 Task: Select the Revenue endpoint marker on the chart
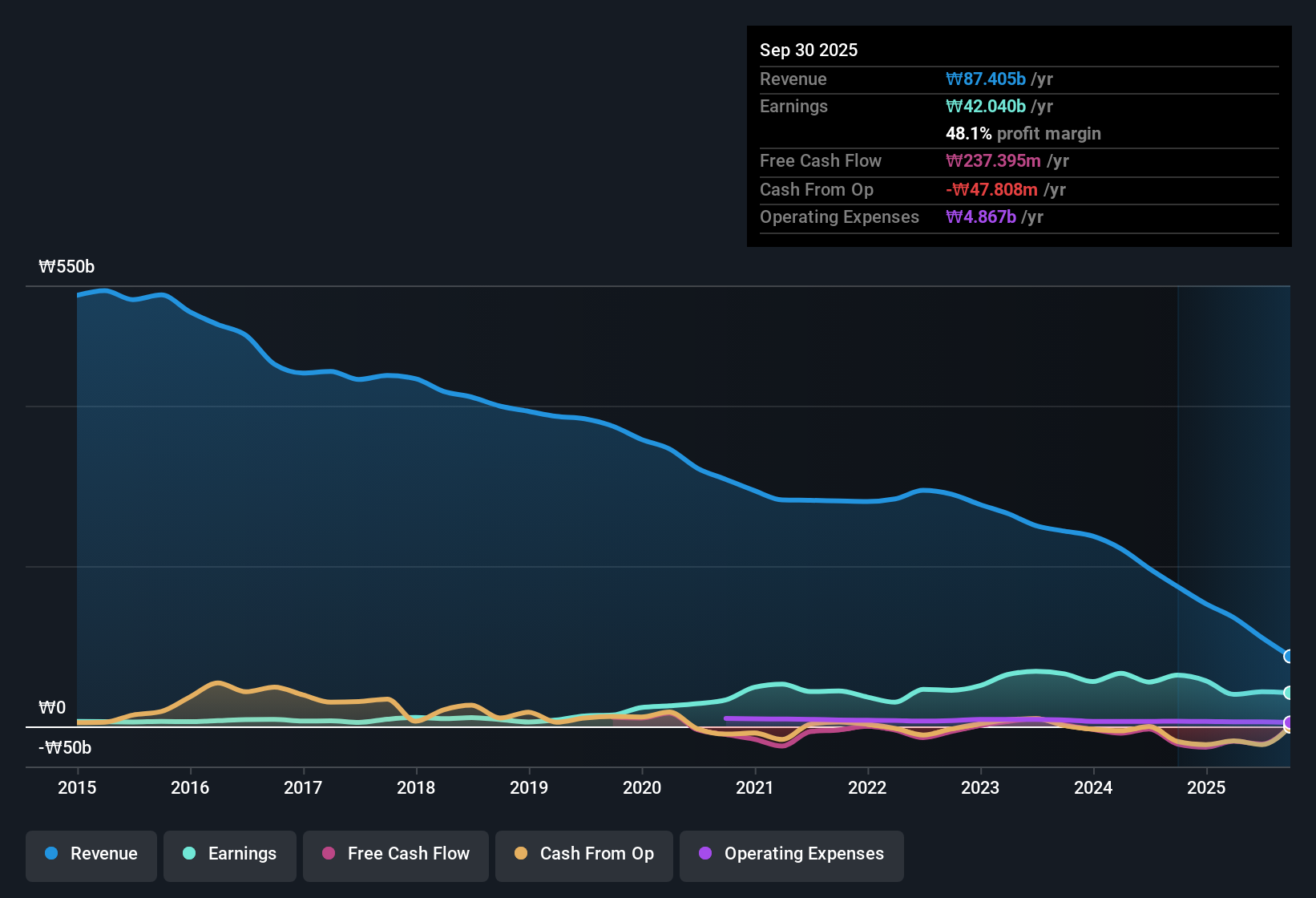[1289, 656]
